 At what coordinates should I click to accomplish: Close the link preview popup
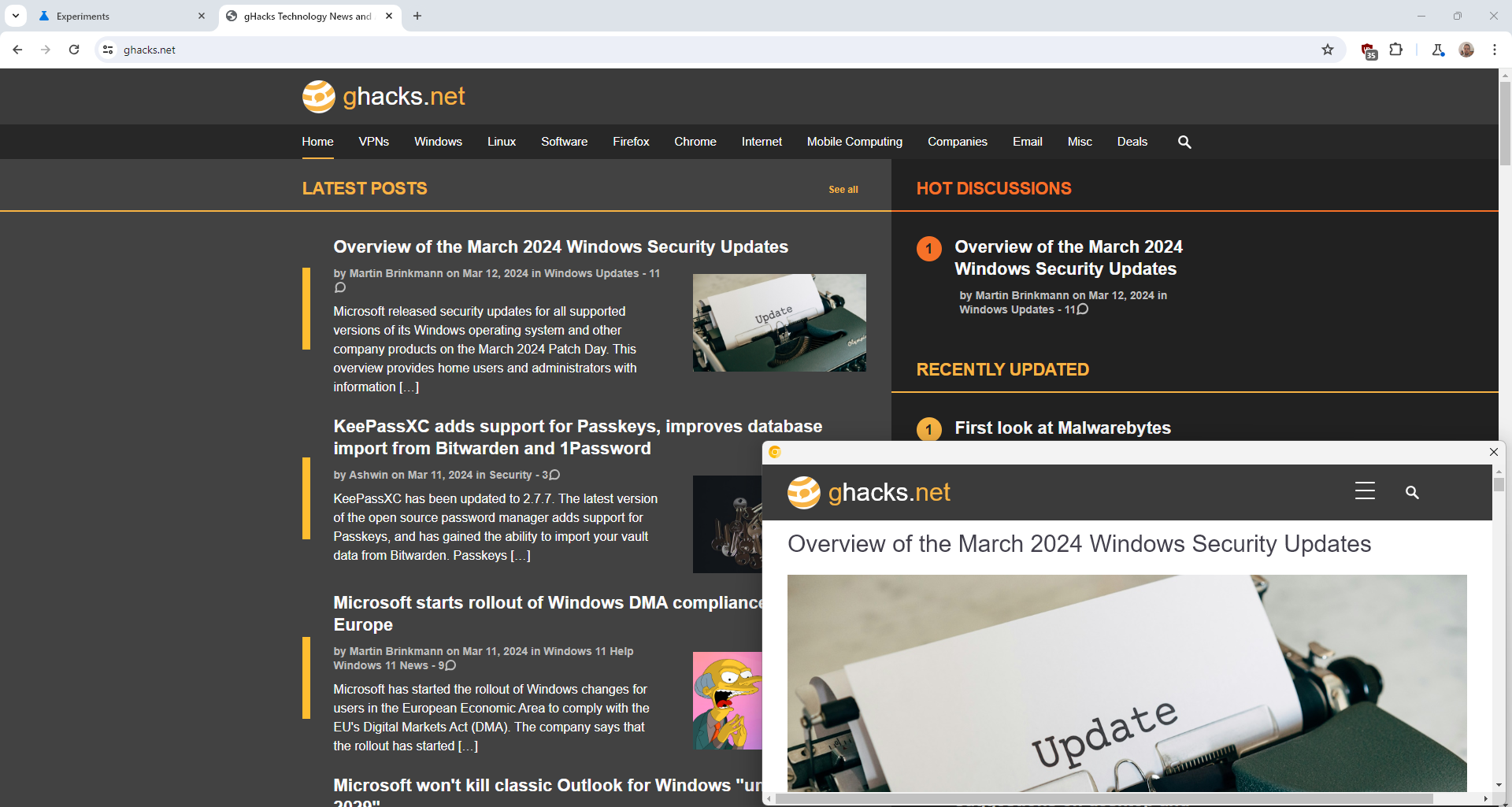[1493, 452]
